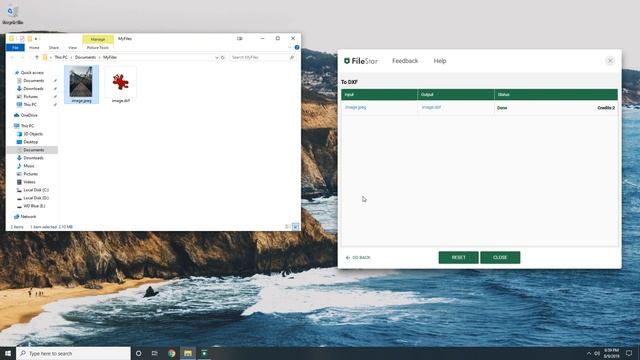The height and width of the screenshot is (360, 640).
Task: Select highlighted Documents under This PC
Action: (x=33, y=150)
